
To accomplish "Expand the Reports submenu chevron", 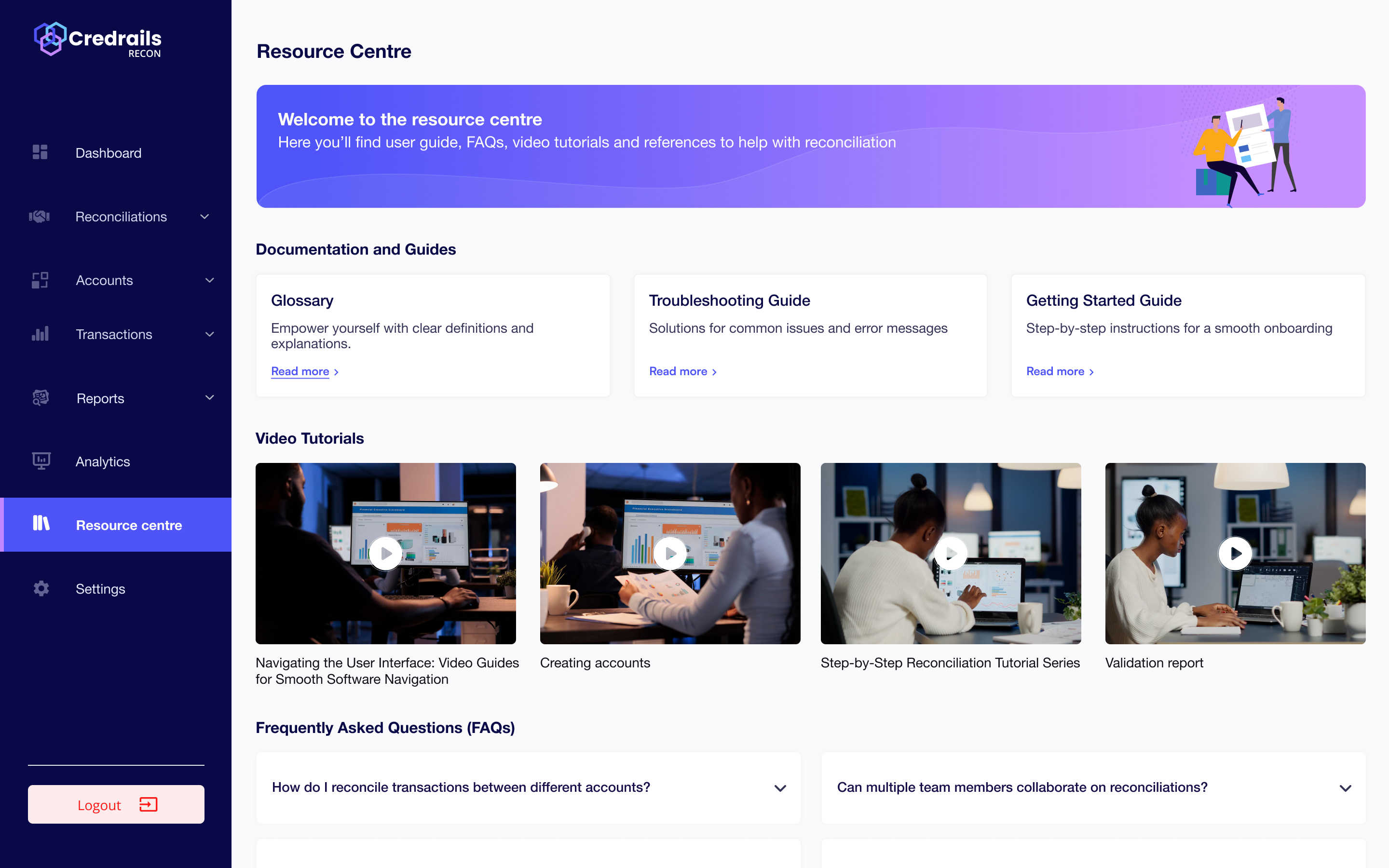I will pos(209,397).
